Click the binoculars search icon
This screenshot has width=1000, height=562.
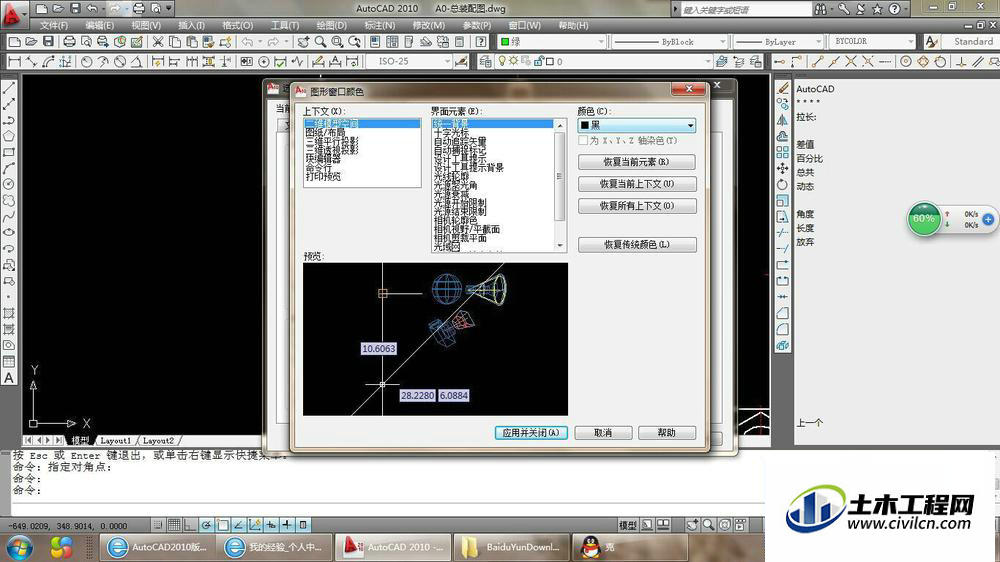click(x=821, y=9)
